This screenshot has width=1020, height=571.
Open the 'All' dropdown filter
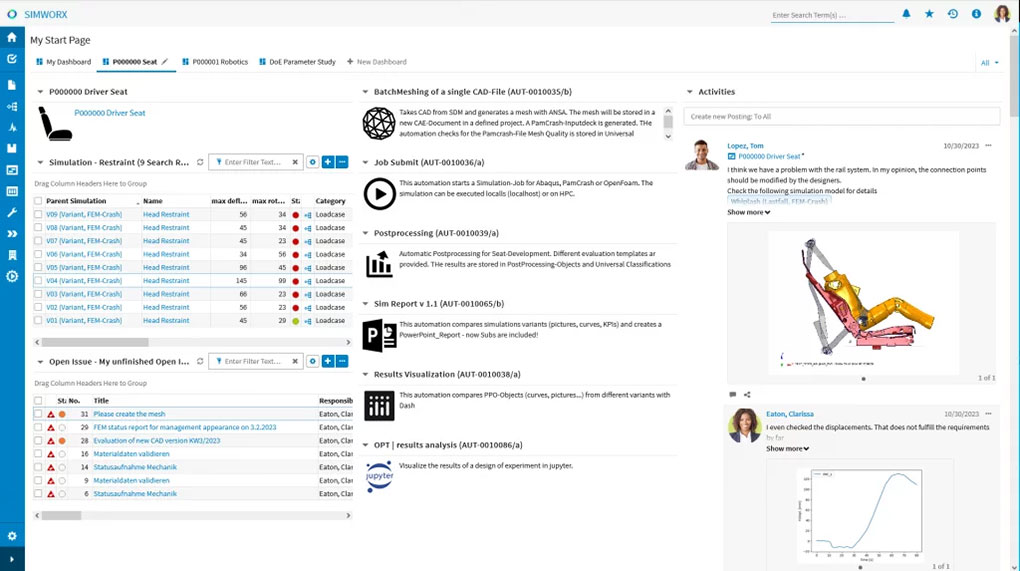(989, 62)
